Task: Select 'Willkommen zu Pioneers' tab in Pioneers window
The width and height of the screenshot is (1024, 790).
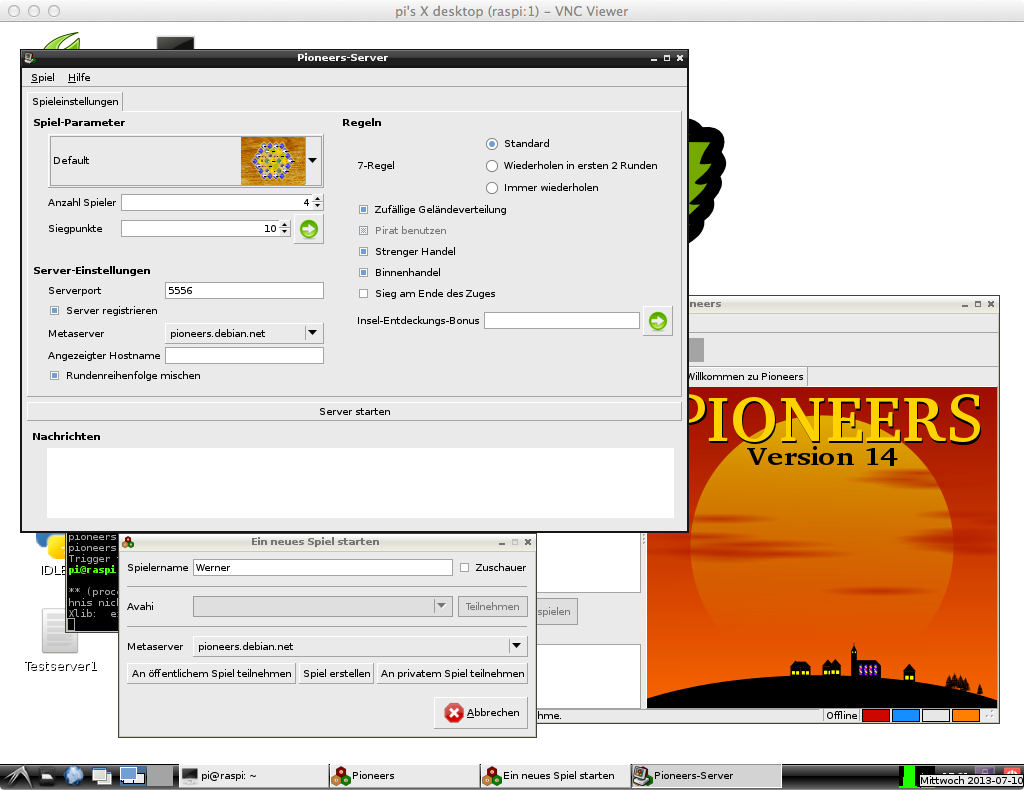Action: (x=745, y=377)
